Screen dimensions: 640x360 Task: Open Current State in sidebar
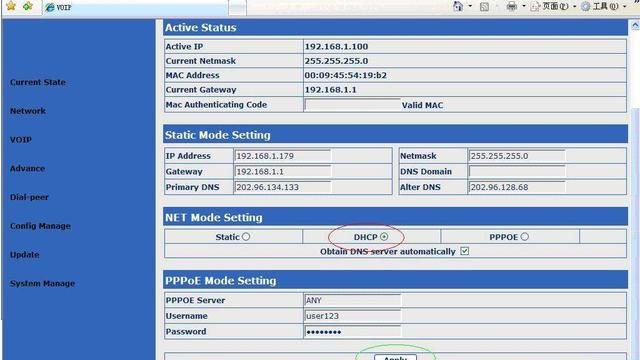point(38,82)
